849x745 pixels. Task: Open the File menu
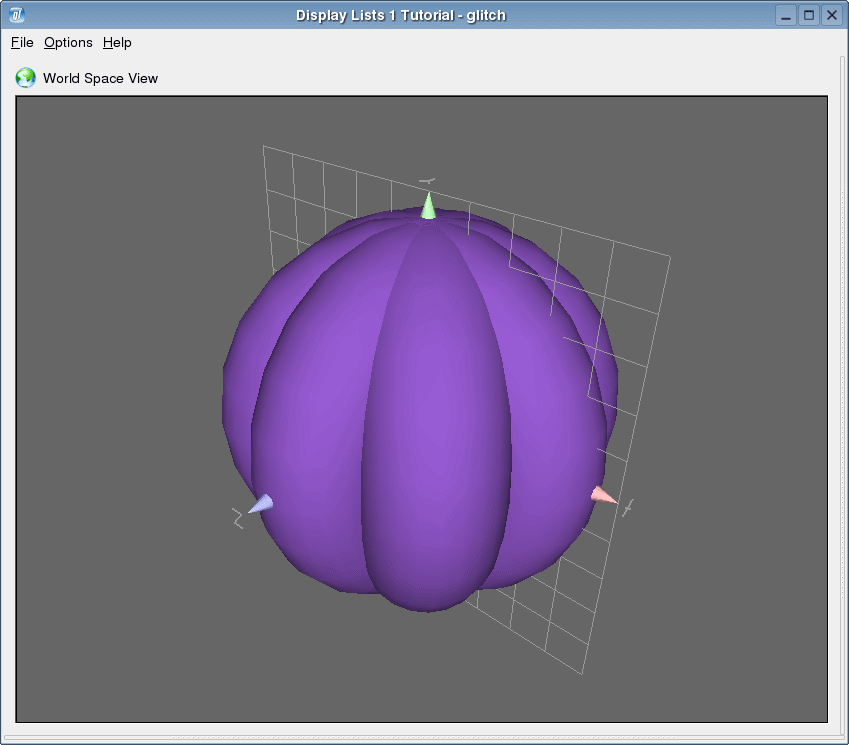(x=22, y=42)
